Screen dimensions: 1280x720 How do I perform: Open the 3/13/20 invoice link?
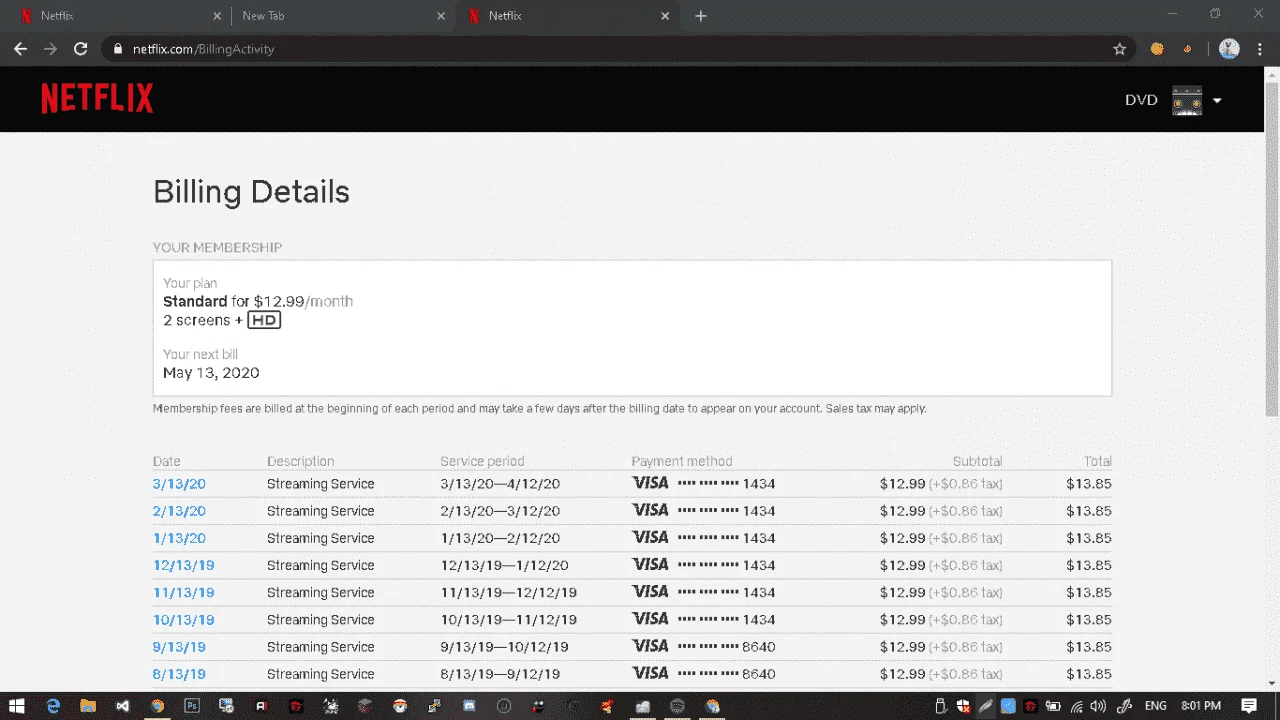click(179, 484)
